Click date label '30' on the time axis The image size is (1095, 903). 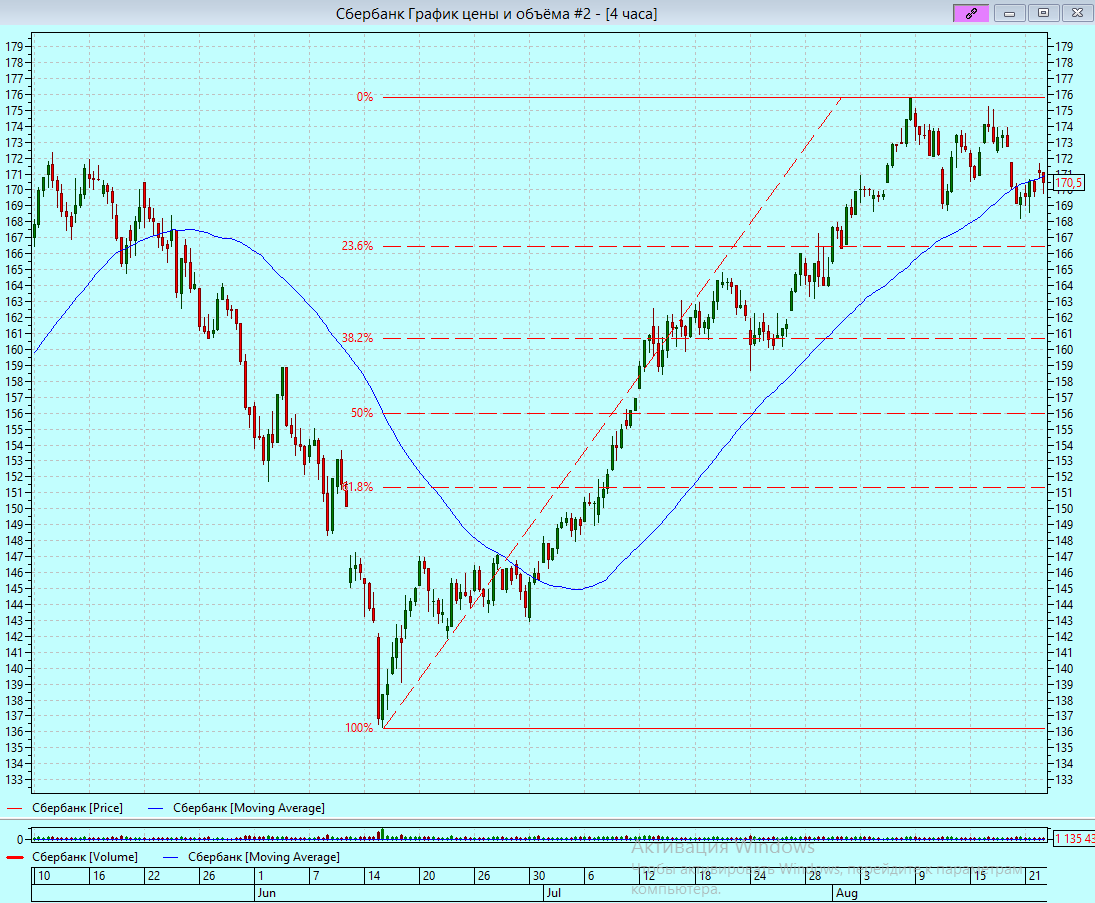pyautogui.click(x=538, y=876)
